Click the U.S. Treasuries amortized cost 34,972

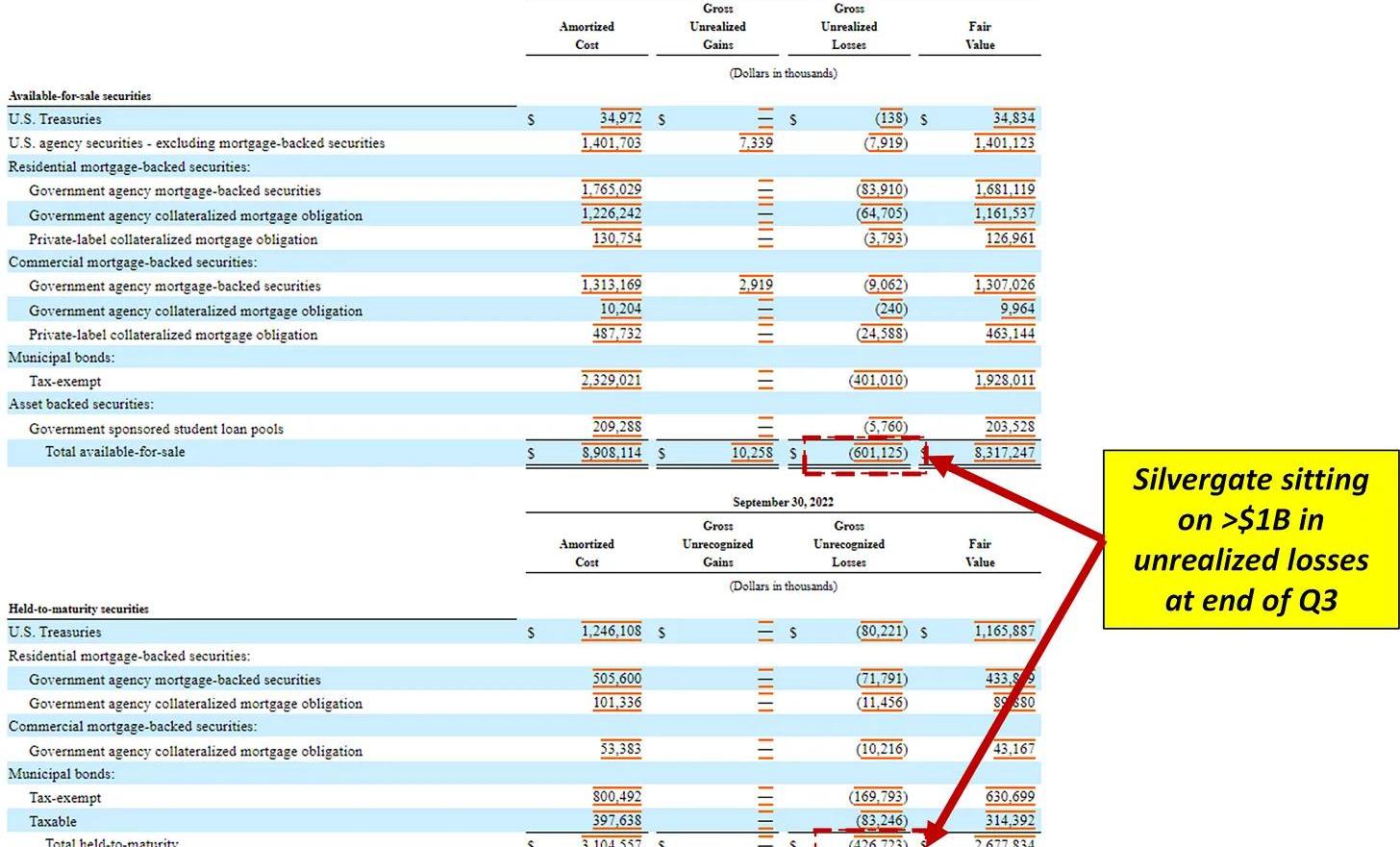[x=620, y=118]
